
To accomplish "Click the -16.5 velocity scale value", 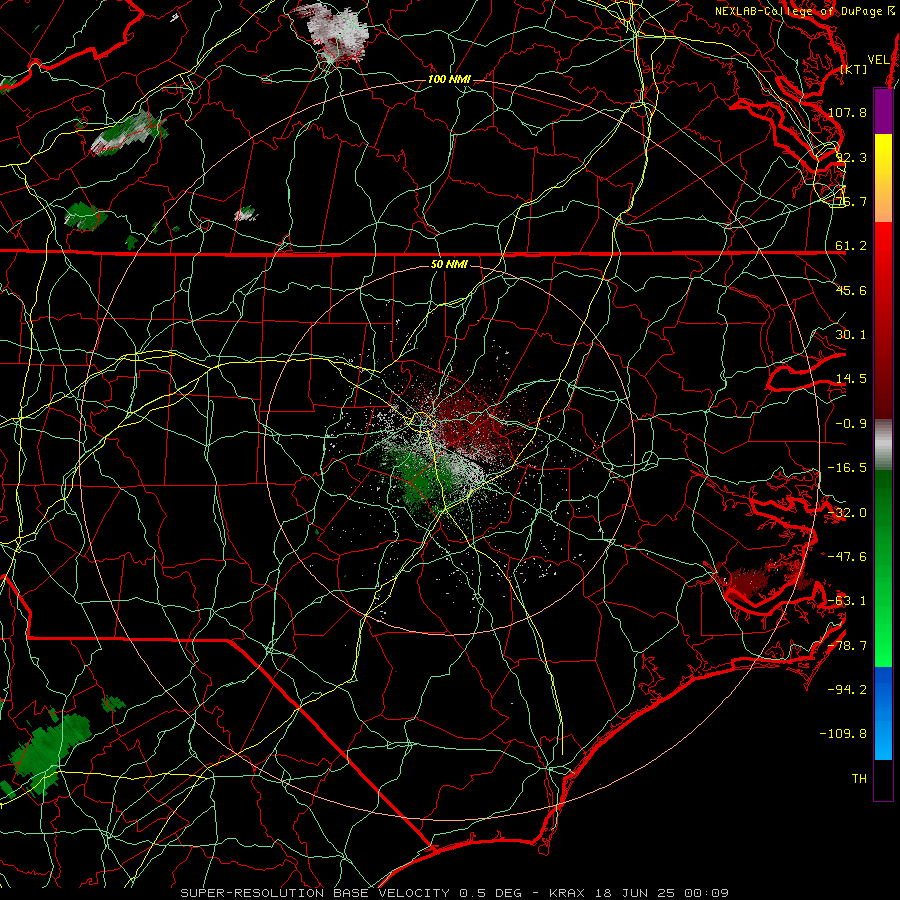I will click(x=847, y=468).
